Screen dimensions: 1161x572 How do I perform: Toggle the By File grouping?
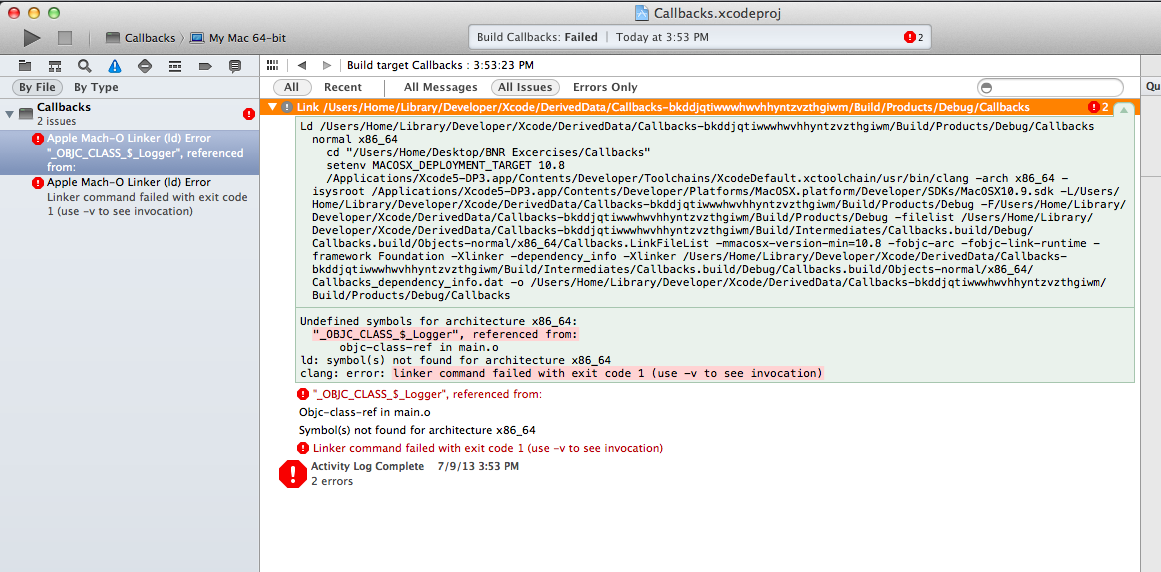(38, 88)
